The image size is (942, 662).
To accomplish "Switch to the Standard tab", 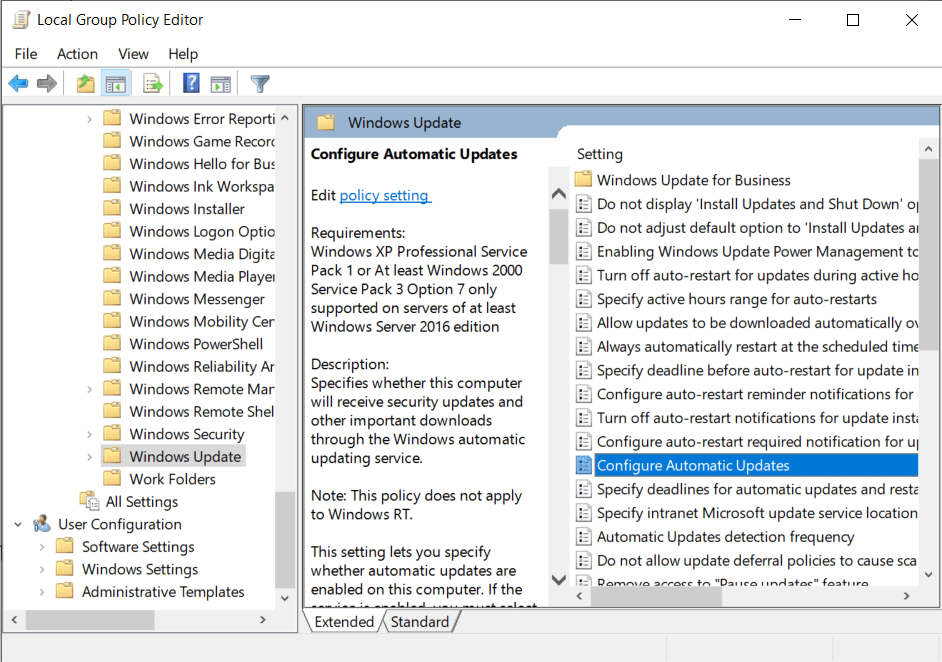I will [419, 621].
